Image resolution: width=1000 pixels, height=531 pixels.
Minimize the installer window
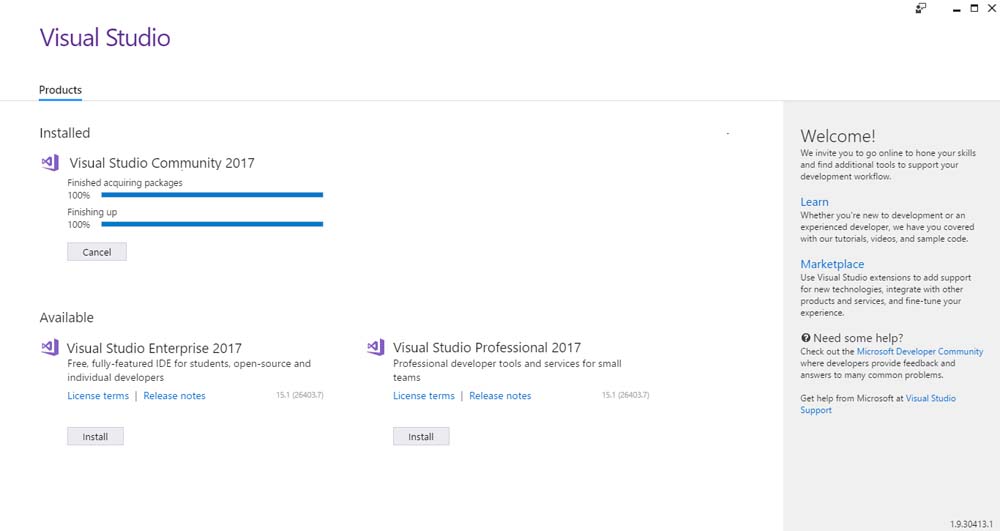[956, 9]
